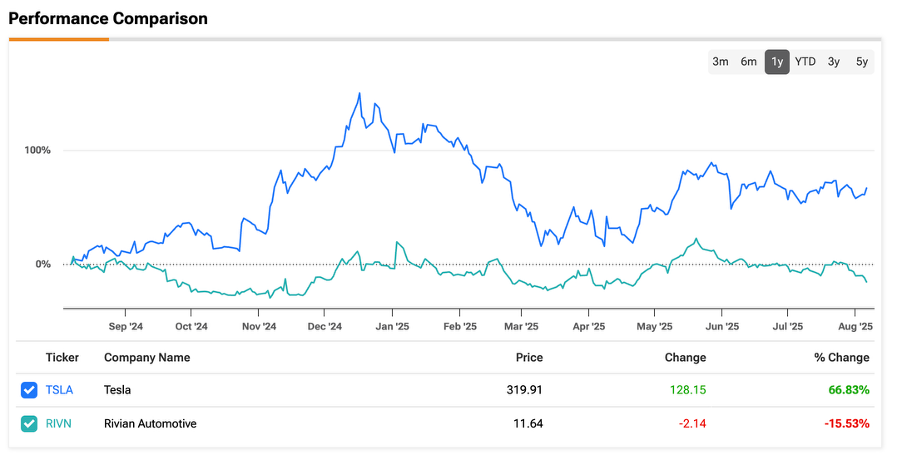Viewport: 902px width, 460px height.
Task: Click the Dec '24 axis label
Action: [x=324, y=327]
